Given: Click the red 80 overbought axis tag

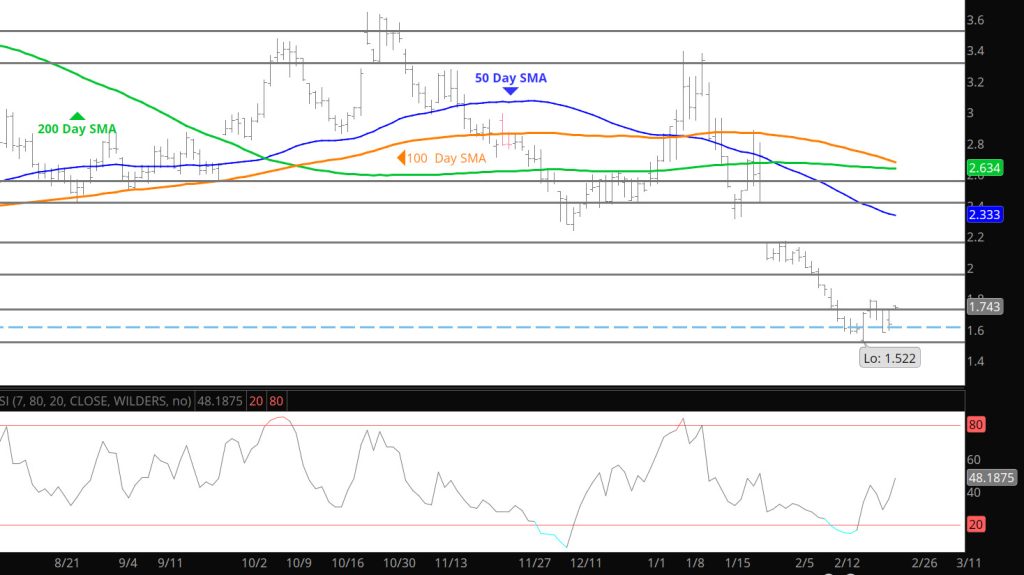Looking at the screenshot, I should pos(975,425).
